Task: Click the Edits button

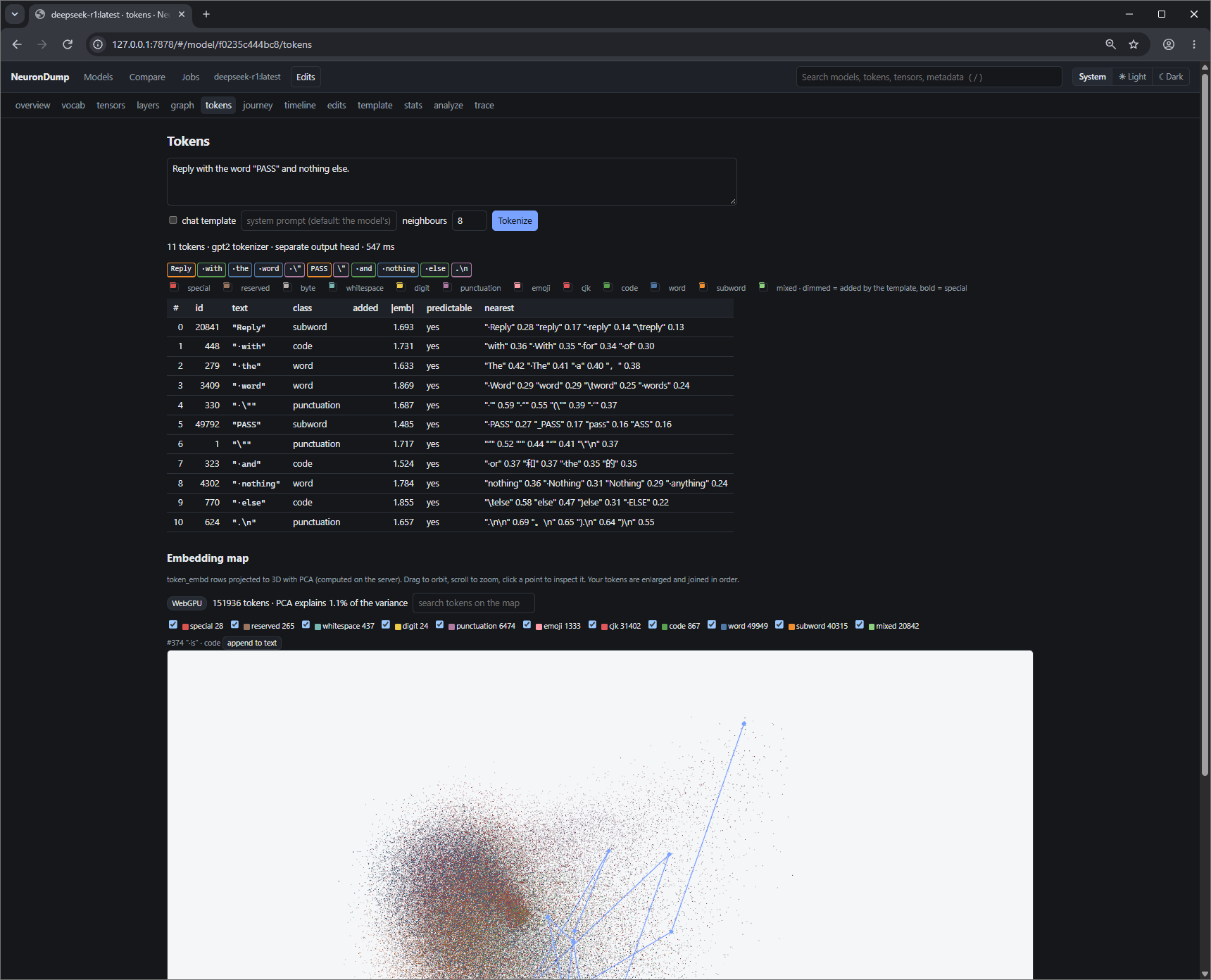Action: (x=306, y=77)
